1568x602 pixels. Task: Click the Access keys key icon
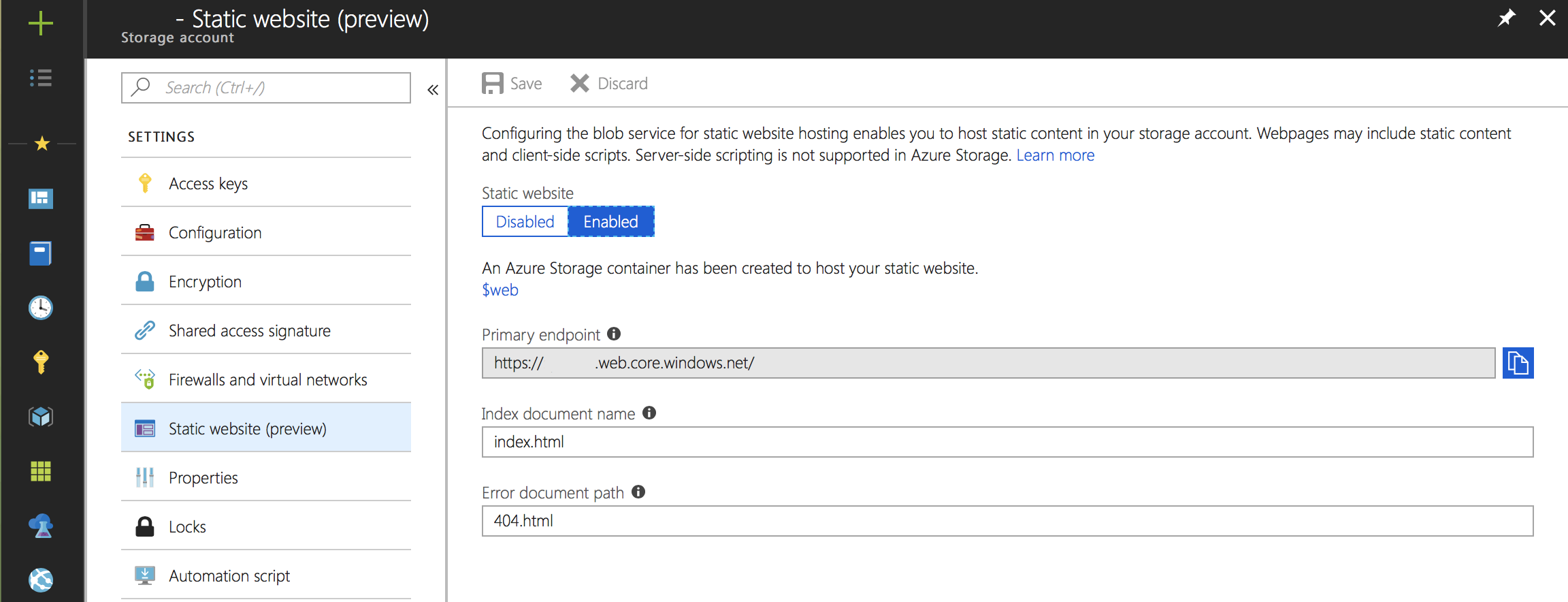(144, 183)
